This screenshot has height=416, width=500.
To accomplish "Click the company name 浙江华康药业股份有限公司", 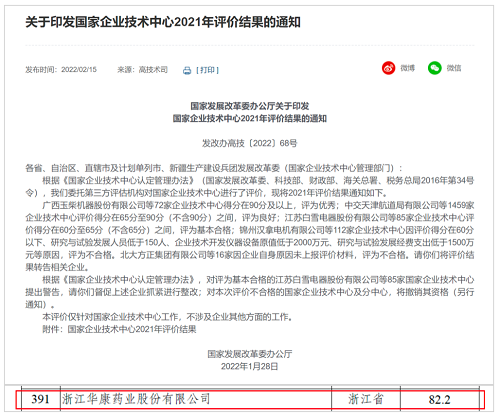I will coord(136,399).
